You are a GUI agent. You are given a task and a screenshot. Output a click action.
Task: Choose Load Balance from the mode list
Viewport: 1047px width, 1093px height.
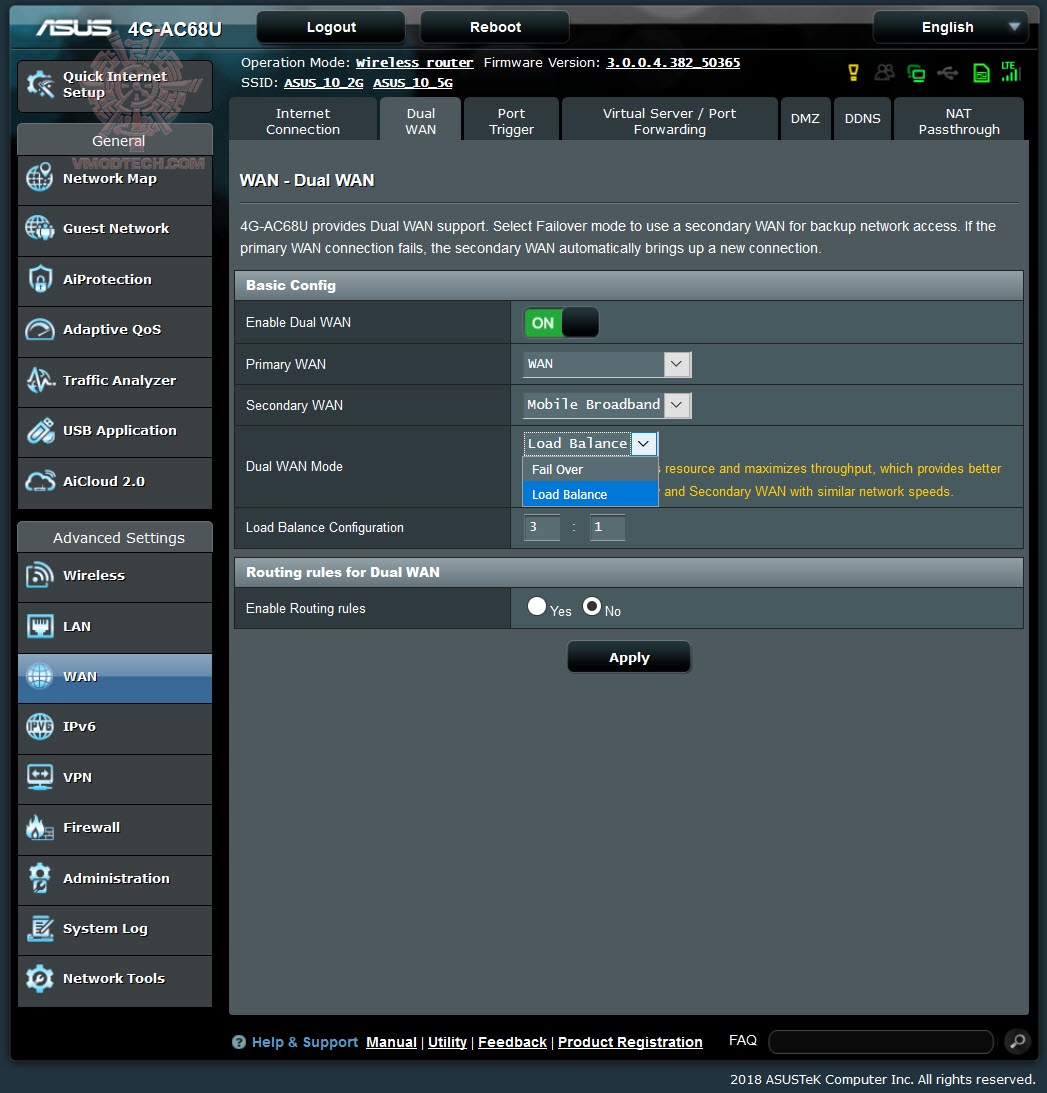(590, 494)
